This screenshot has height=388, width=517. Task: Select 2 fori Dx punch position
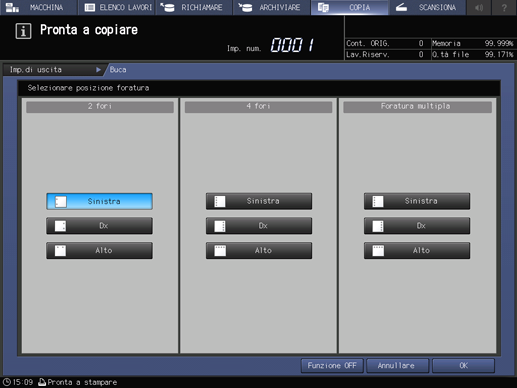99,226
